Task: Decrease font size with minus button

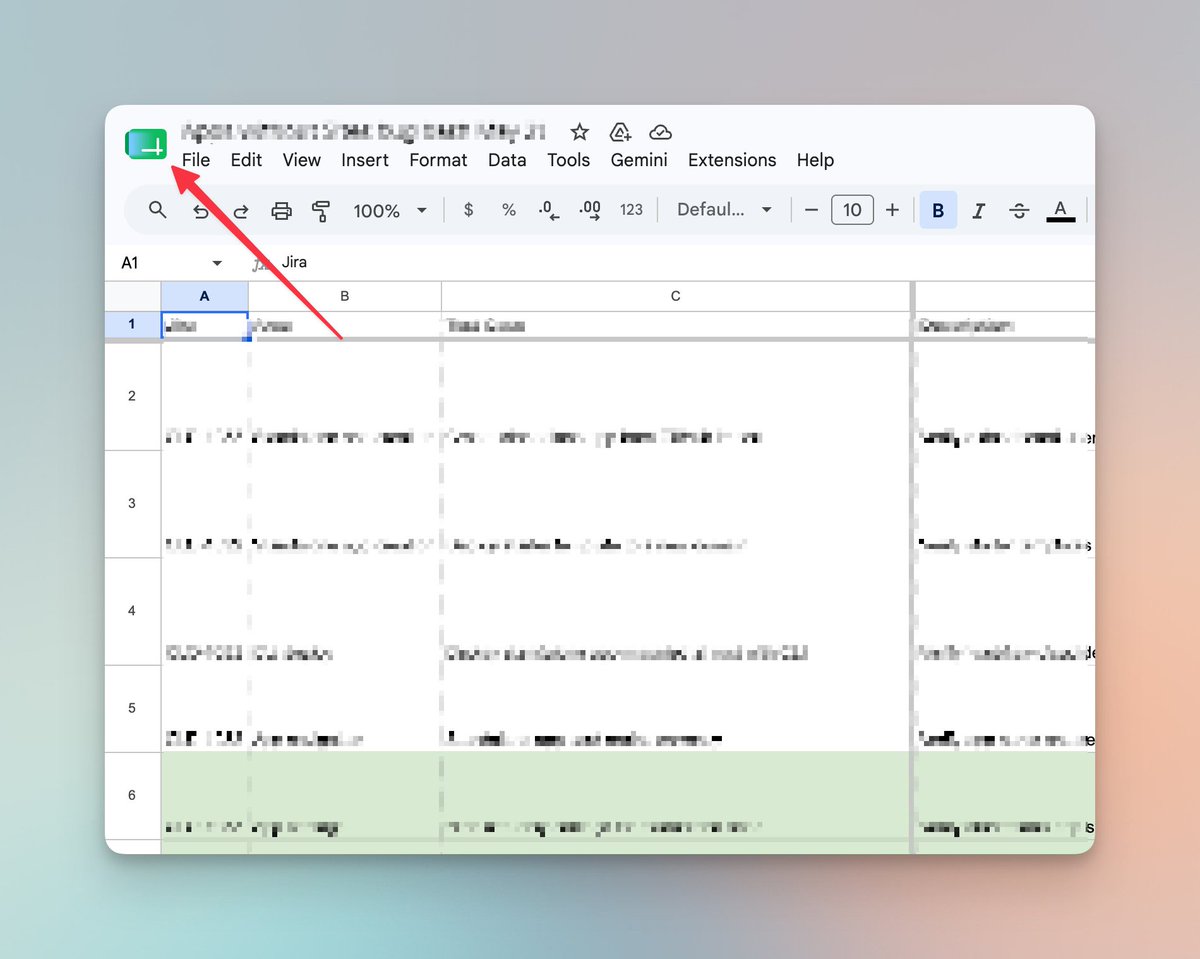Action: (x=812, y=210)
